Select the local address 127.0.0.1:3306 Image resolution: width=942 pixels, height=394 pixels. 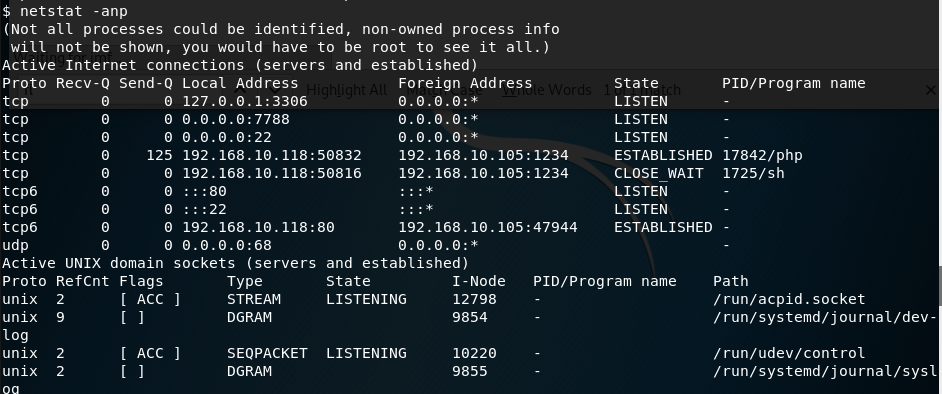[245, 101]
